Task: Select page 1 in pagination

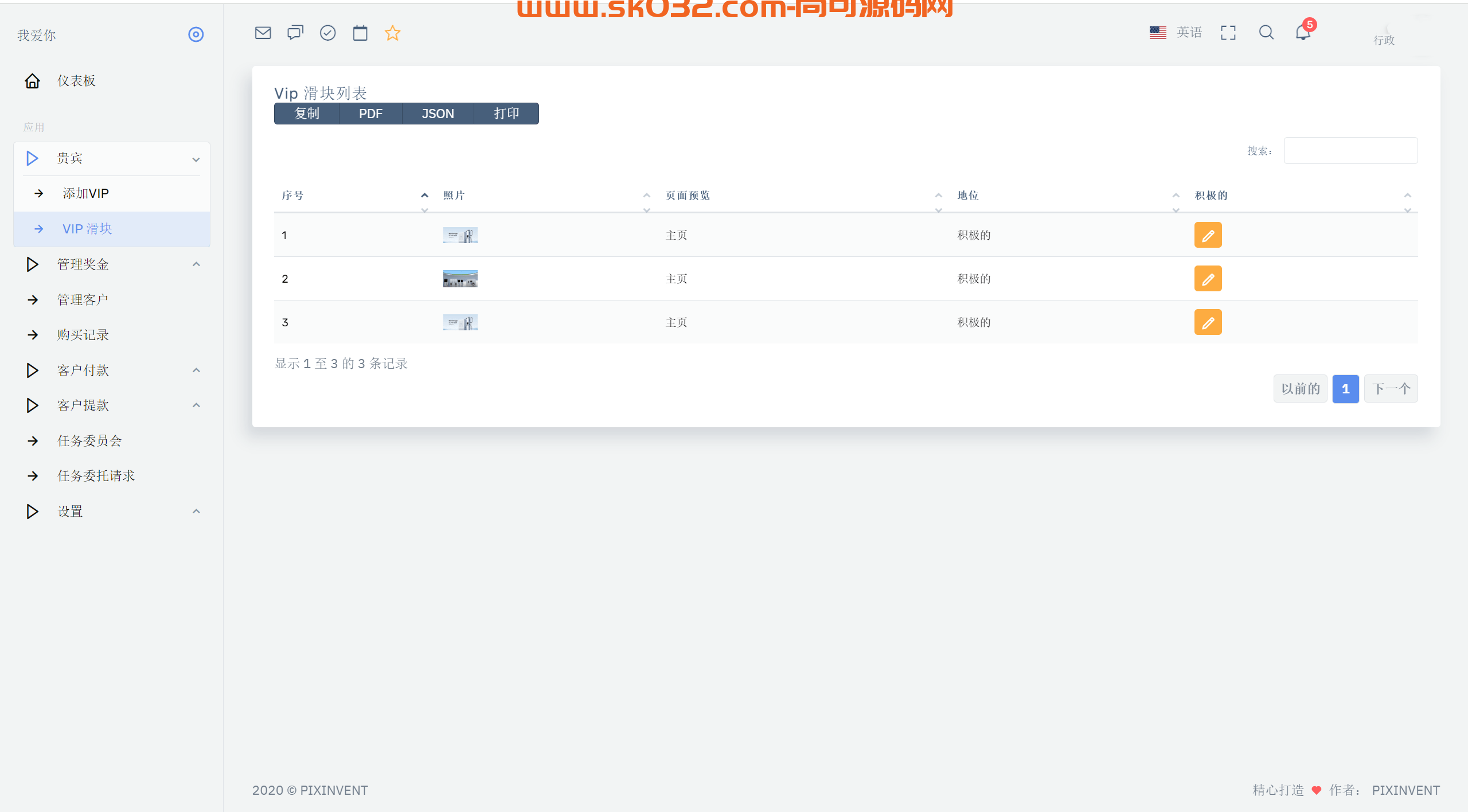Action: click(x=1345, y=389)
